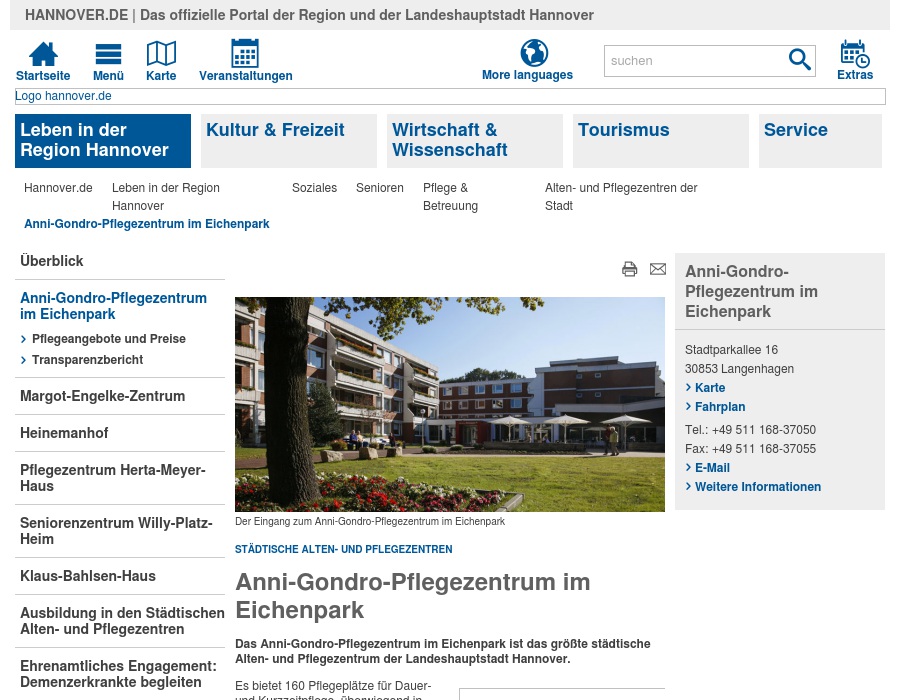Expand the Fahrplan entry
900x700 pixels.
tap(720, 407)
